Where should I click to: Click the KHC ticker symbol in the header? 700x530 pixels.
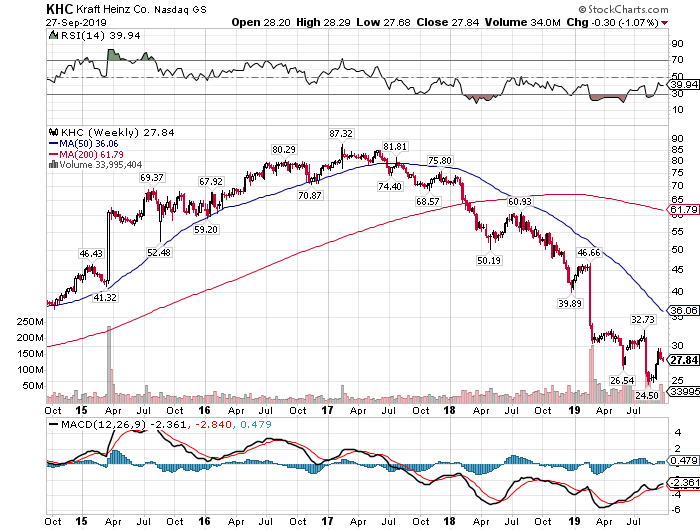point(59,9)
